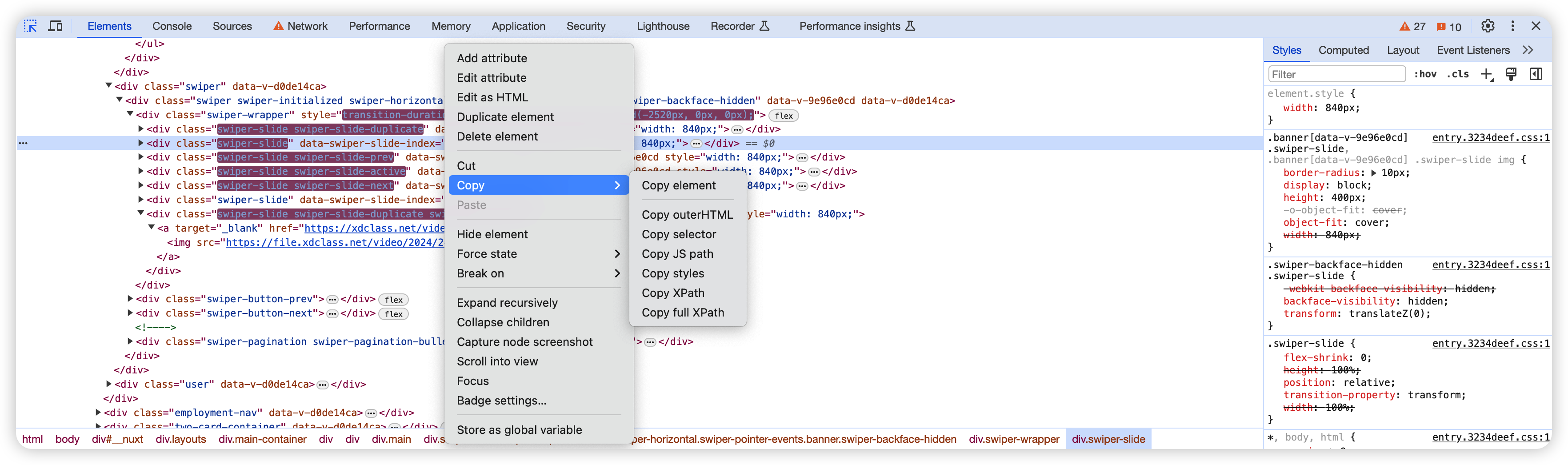The width and height of the screenshot is (1568, 465).
Task: Open the Layout tab
Action: point(1402,51)
